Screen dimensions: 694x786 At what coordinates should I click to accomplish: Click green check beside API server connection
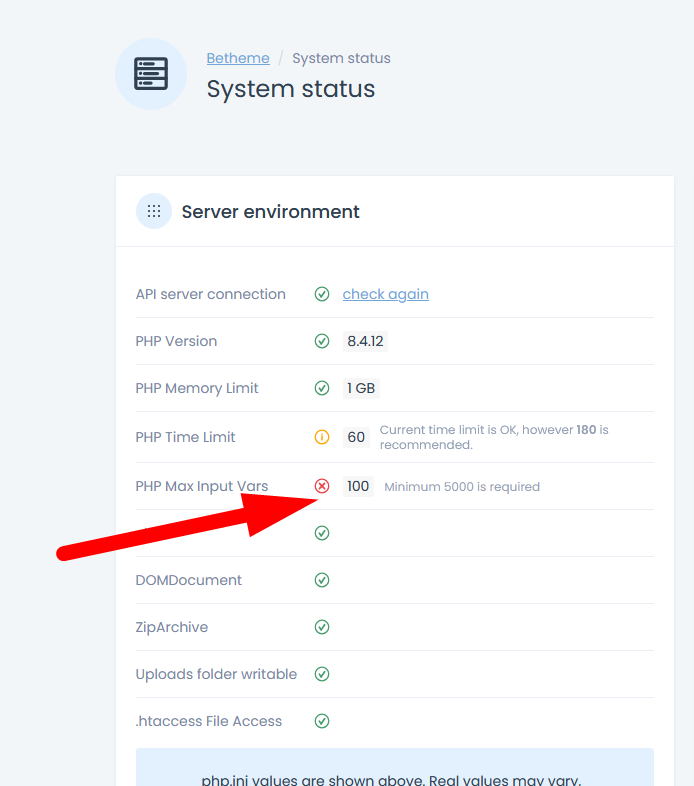(x=322, y=294)
